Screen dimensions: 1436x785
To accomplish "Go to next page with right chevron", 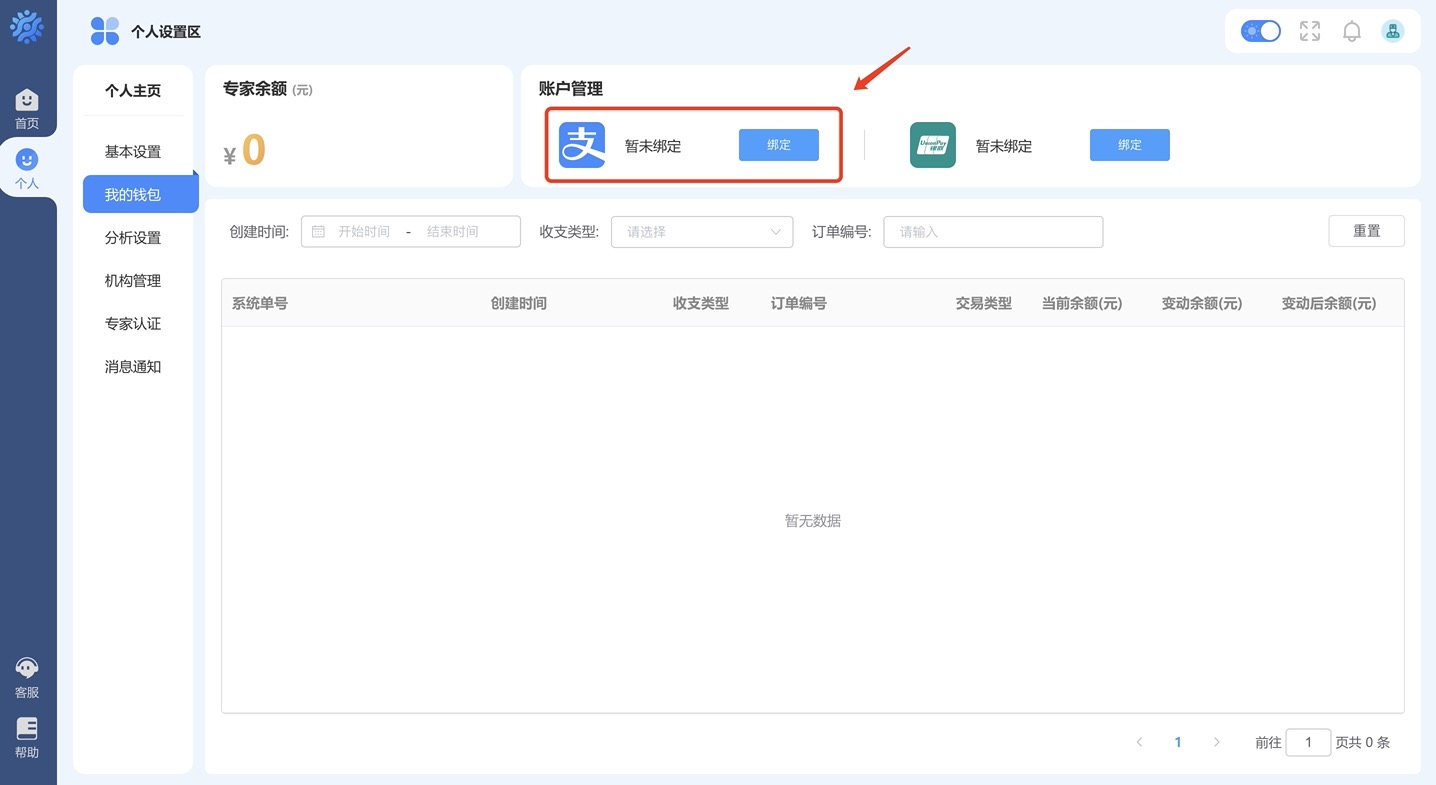I will click(x=1216, y=742).
